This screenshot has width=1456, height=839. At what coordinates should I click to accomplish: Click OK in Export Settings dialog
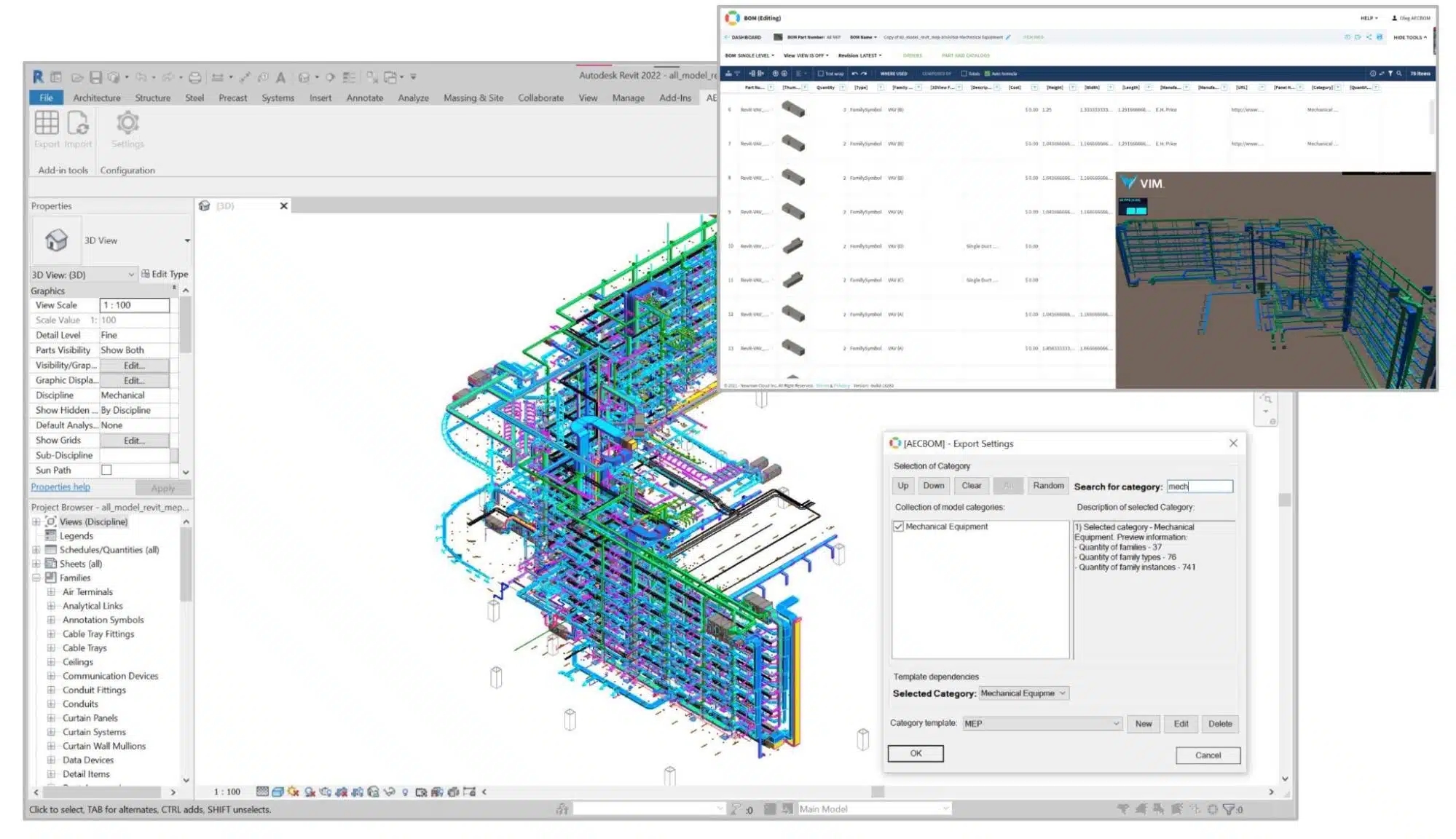pyautogui.click(x=916, y=754)
